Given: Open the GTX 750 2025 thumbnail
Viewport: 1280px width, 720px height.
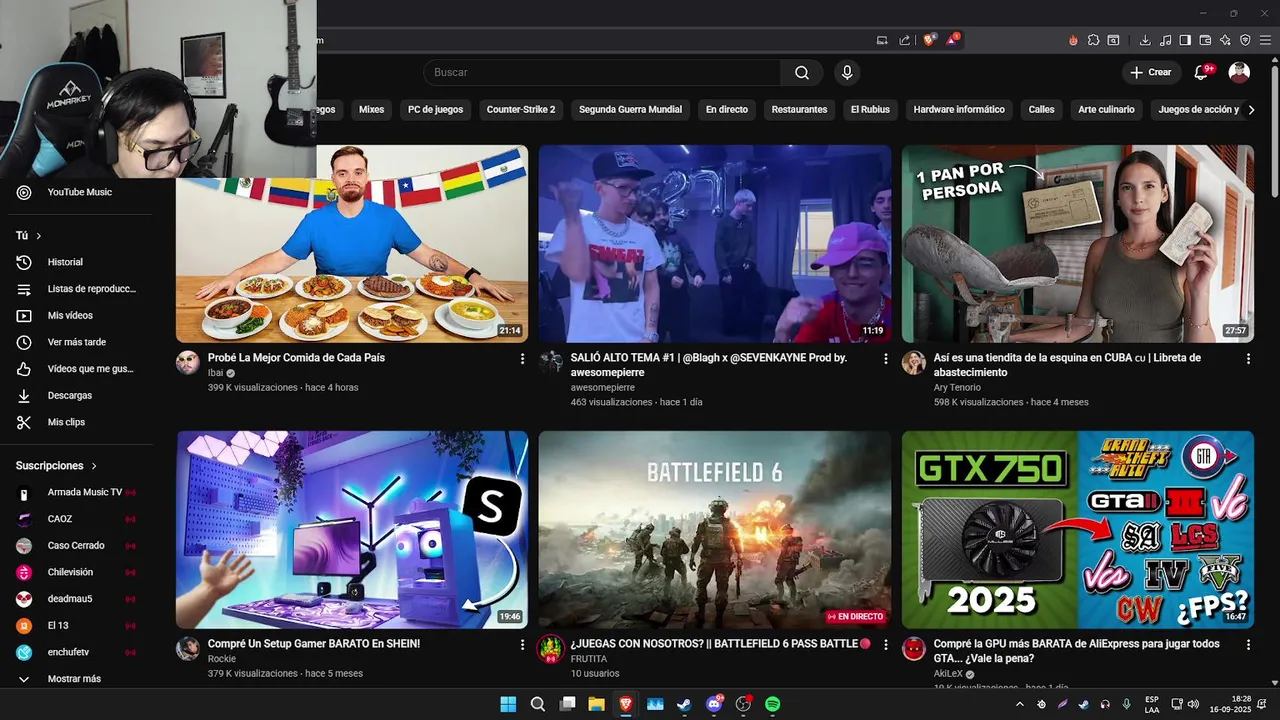Looking at the screenshot, I should tap(1078, 530).
